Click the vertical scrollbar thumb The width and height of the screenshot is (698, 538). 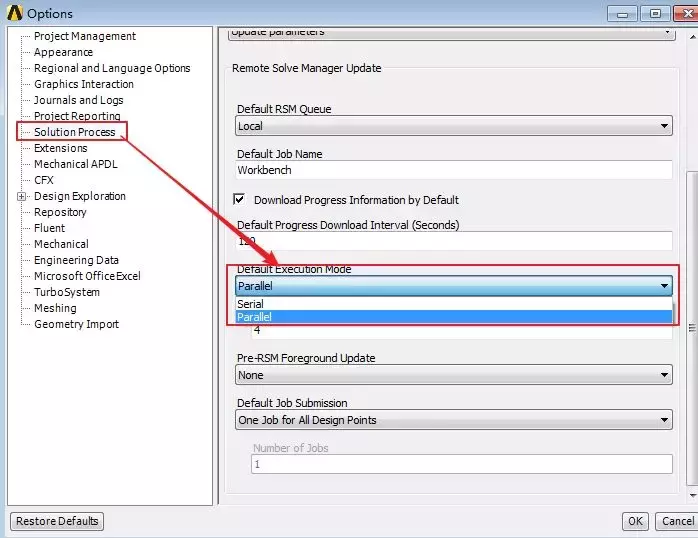(692, 328)
